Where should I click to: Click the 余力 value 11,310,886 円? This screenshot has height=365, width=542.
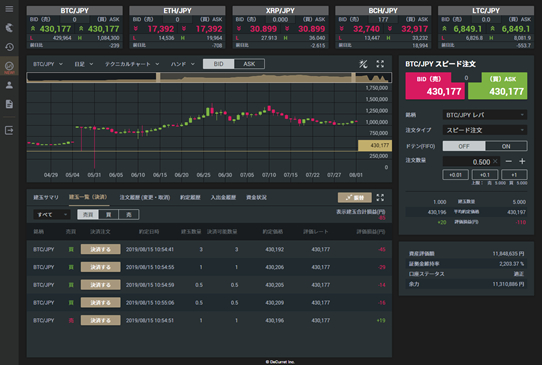click(508, 284)
